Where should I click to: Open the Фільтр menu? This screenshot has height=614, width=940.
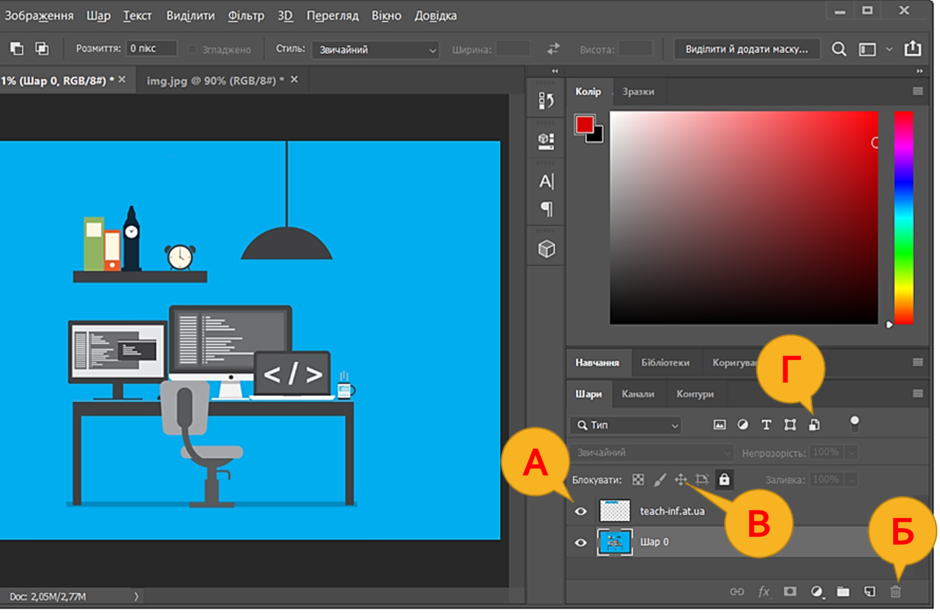pyautogui.click(x=246, y=16)
